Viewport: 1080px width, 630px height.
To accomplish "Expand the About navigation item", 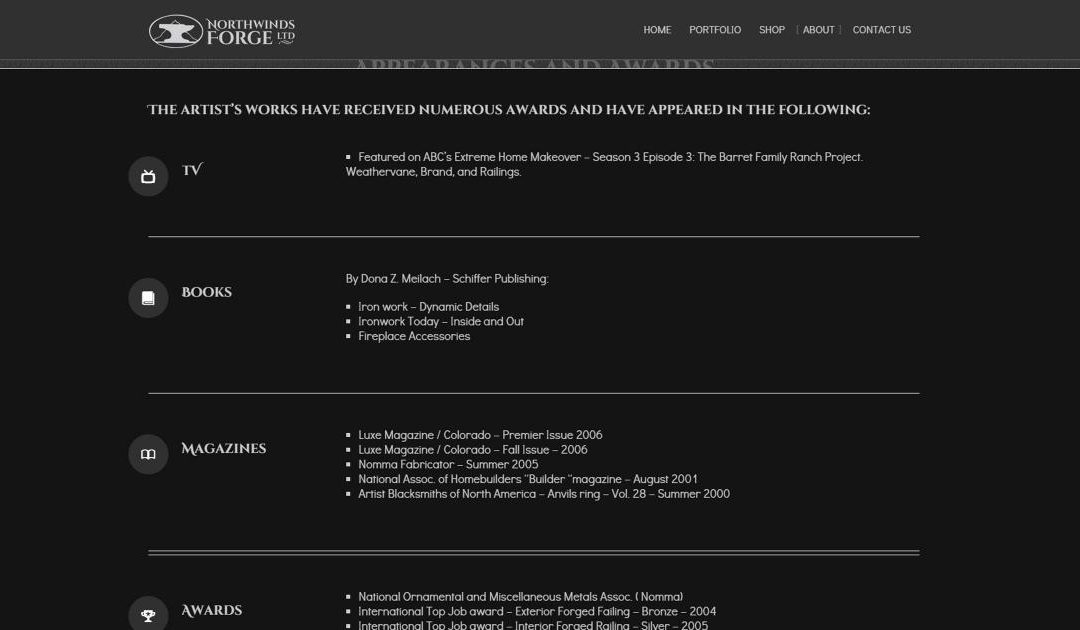I will (x=818, y=30).
